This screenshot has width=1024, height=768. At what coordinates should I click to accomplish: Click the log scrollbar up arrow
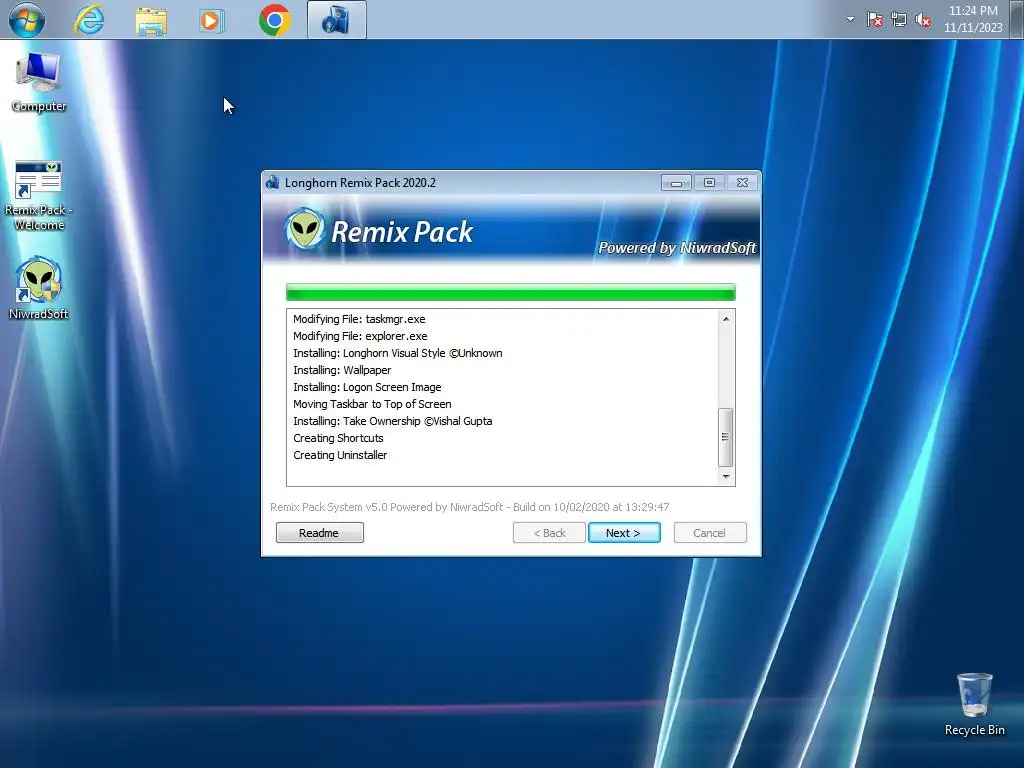coord(726,319)
